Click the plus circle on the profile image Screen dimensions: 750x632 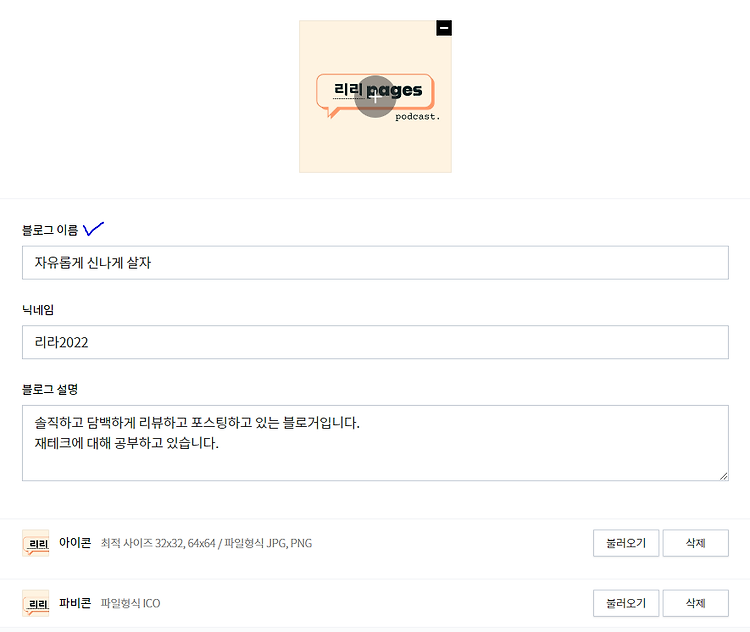(x=375, y=97)
